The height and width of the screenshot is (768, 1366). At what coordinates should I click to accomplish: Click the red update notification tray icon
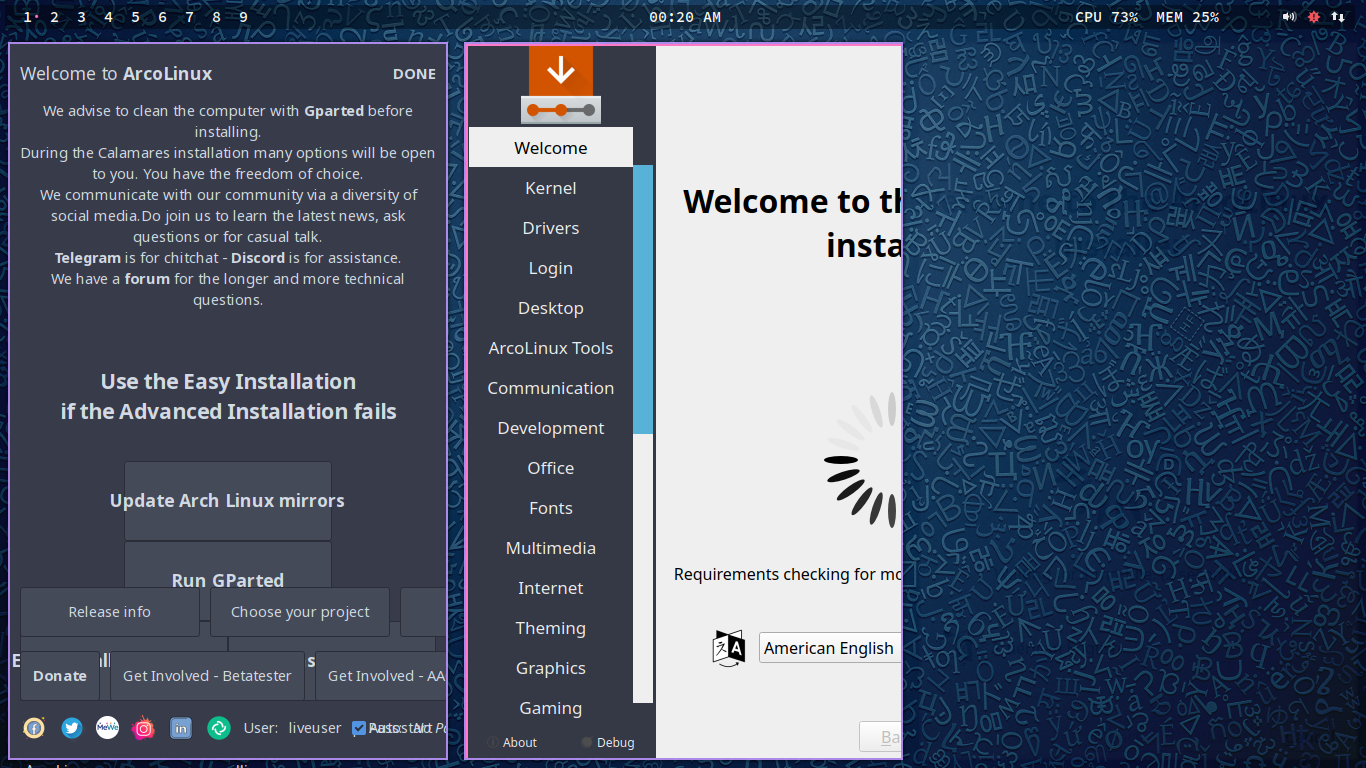1313,17
